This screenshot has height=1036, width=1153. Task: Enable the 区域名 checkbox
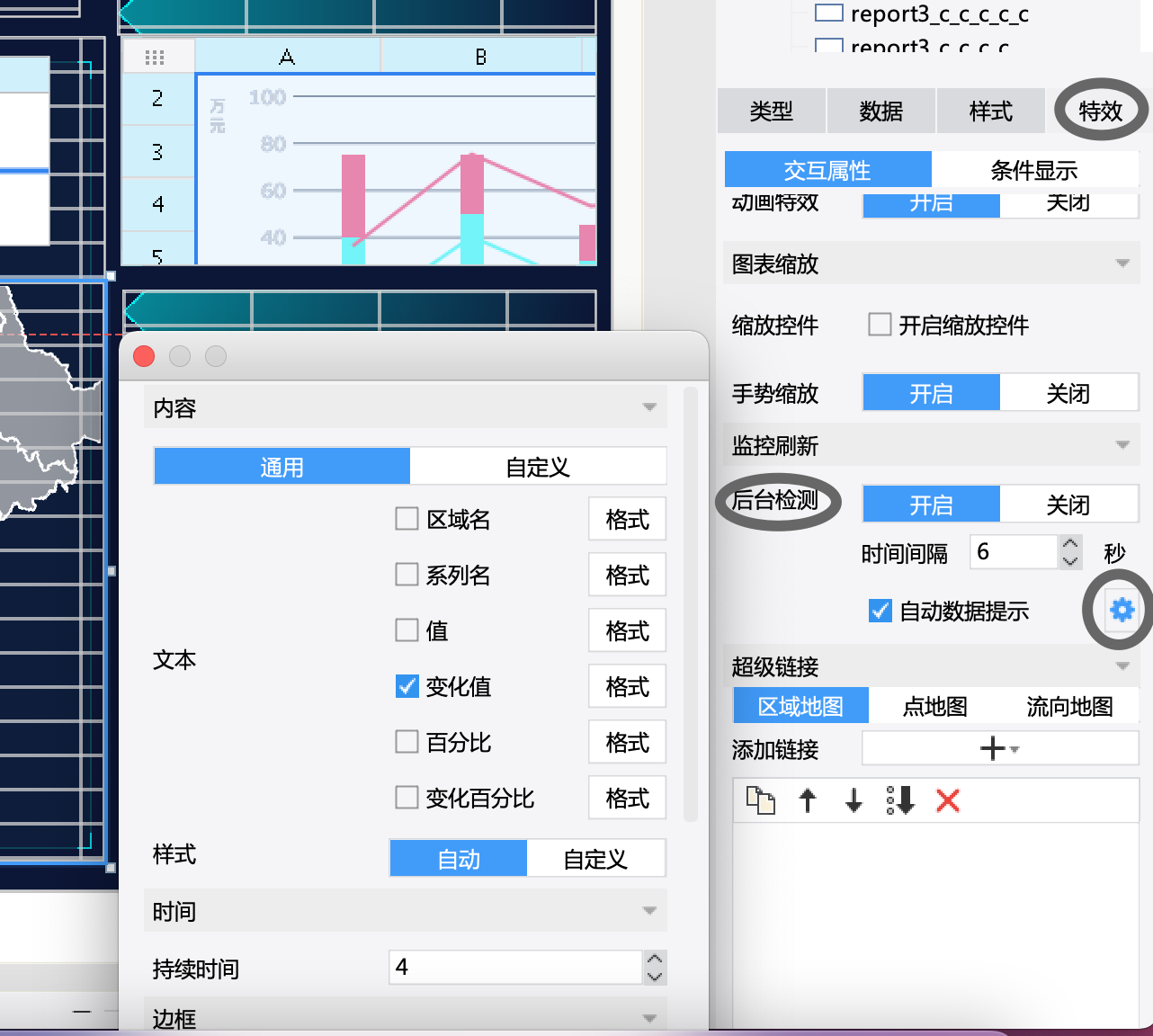[x=407, y=519]
